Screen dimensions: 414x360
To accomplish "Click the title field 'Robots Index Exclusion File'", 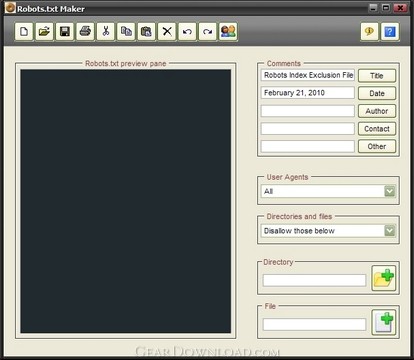I will click(x=308, y=75).
